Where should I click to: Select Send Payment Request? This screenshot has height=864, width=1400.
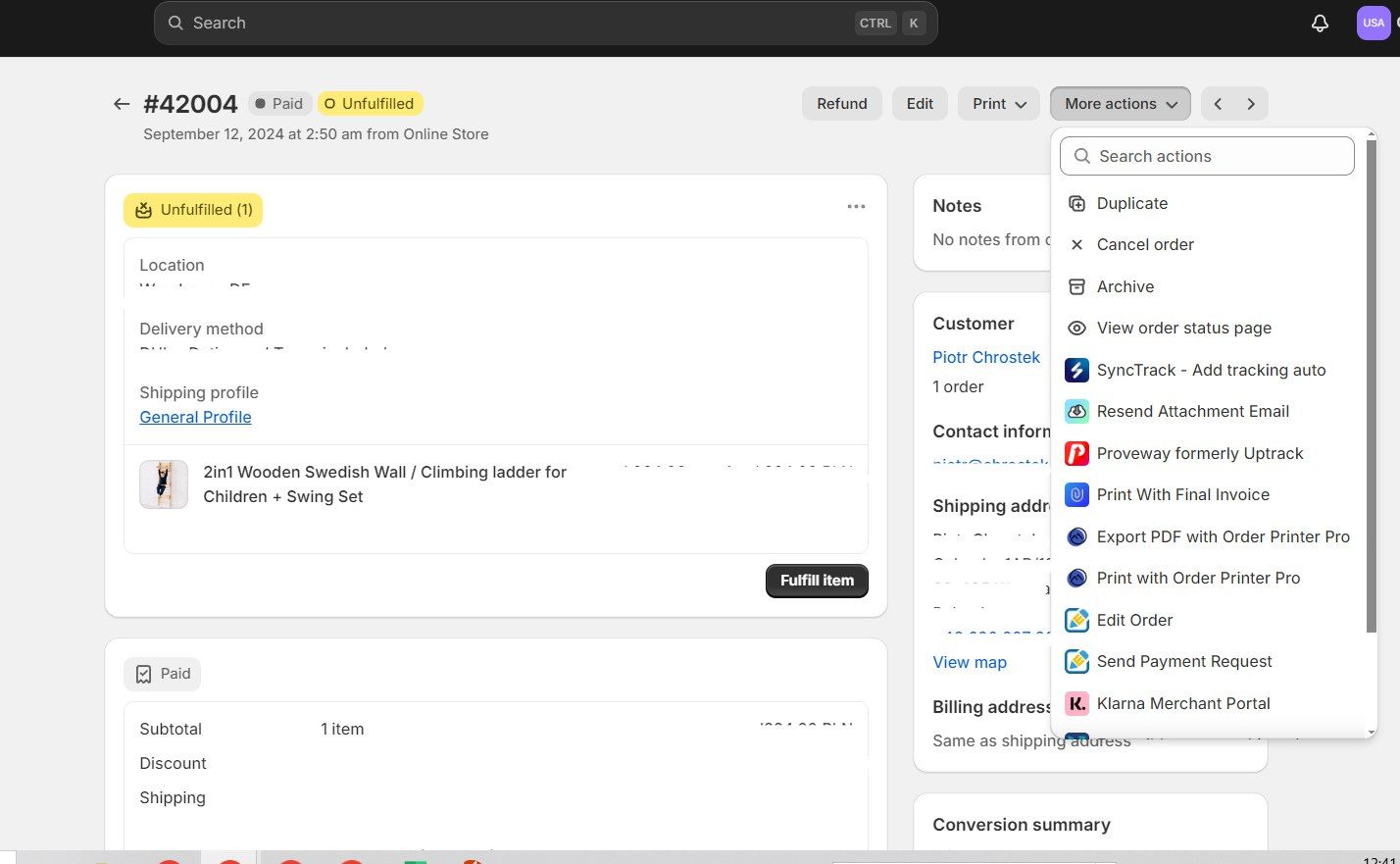[x=1207, y=662]
